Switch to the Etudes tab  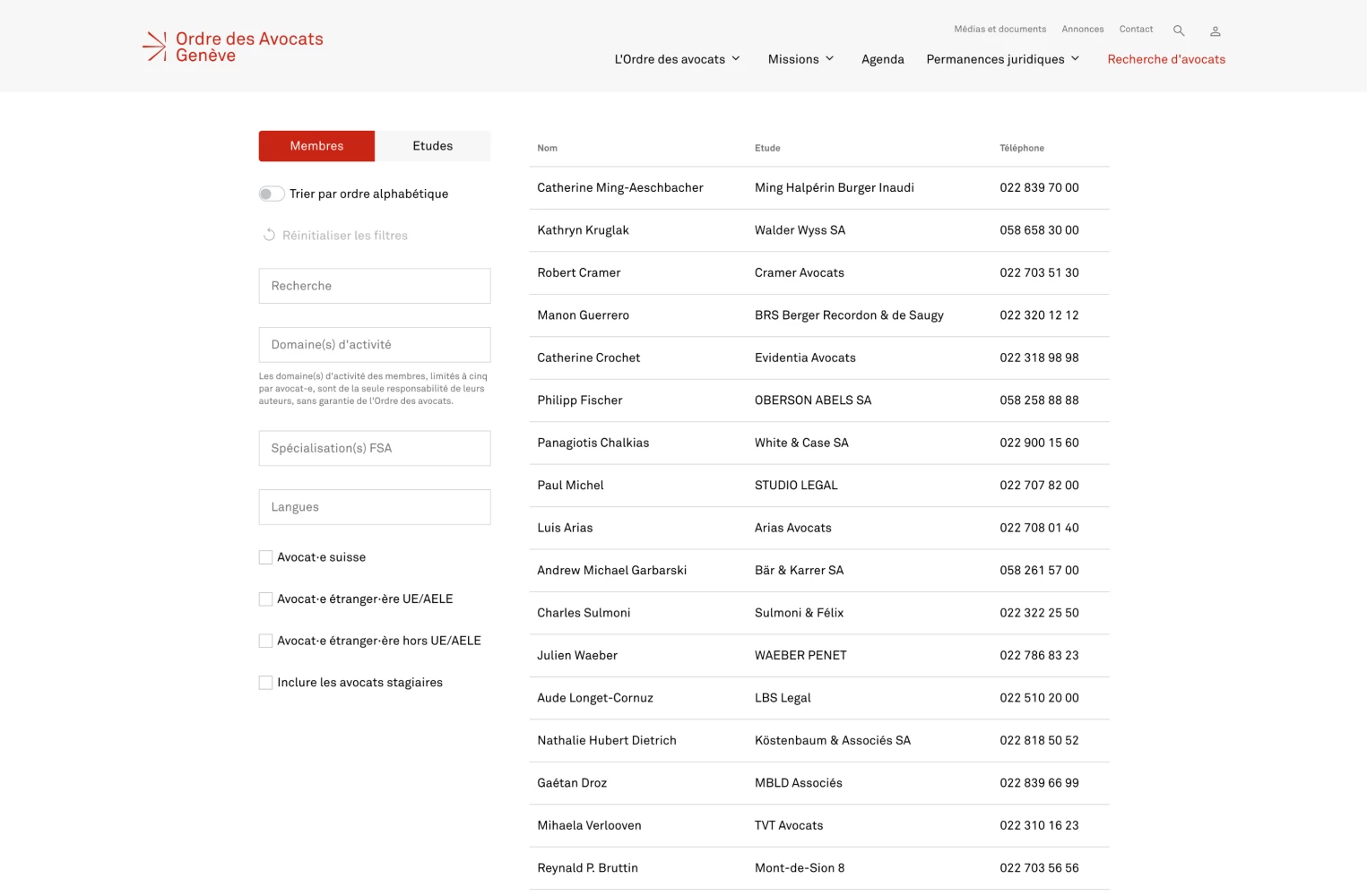pyautogui.click(x=432, y=146)
